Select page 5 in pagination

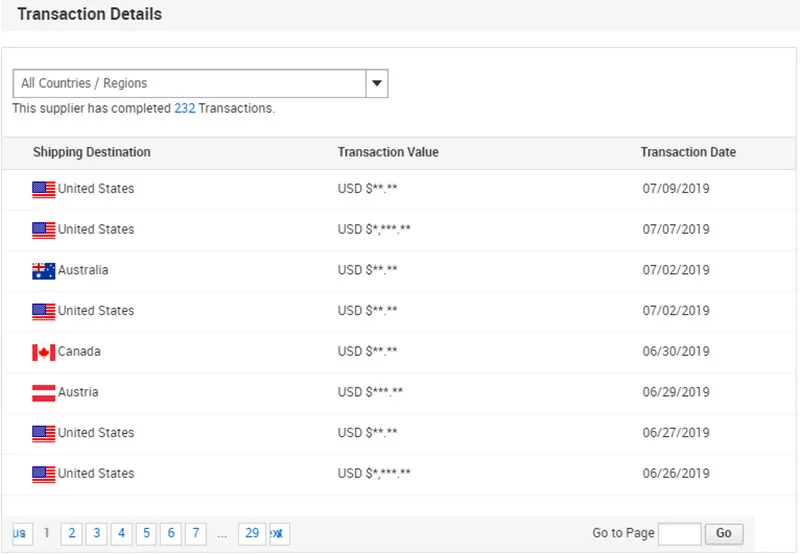[x=146, y=534]
